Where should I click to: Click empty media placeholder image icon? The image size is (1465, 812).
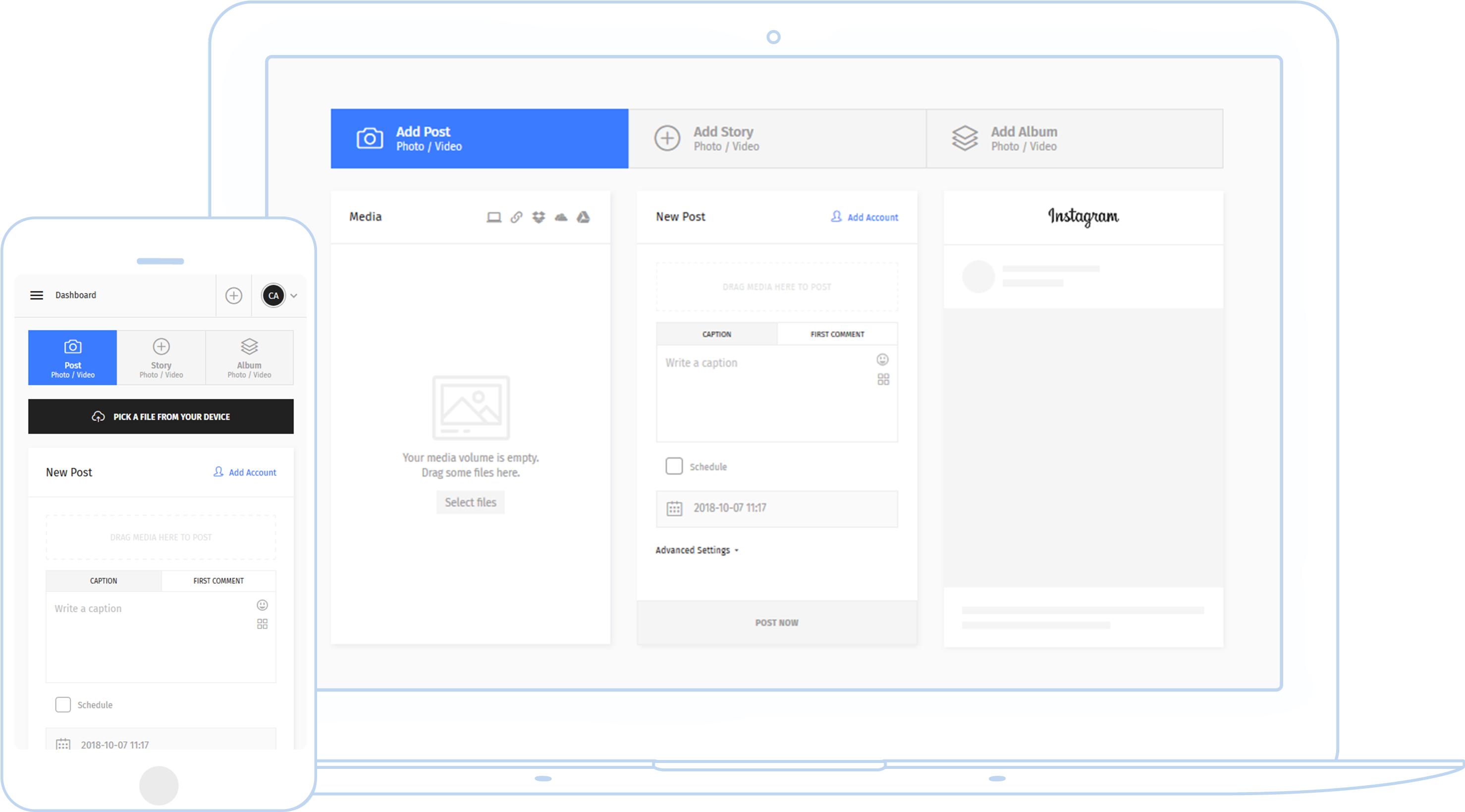click(x=471, y=407)
